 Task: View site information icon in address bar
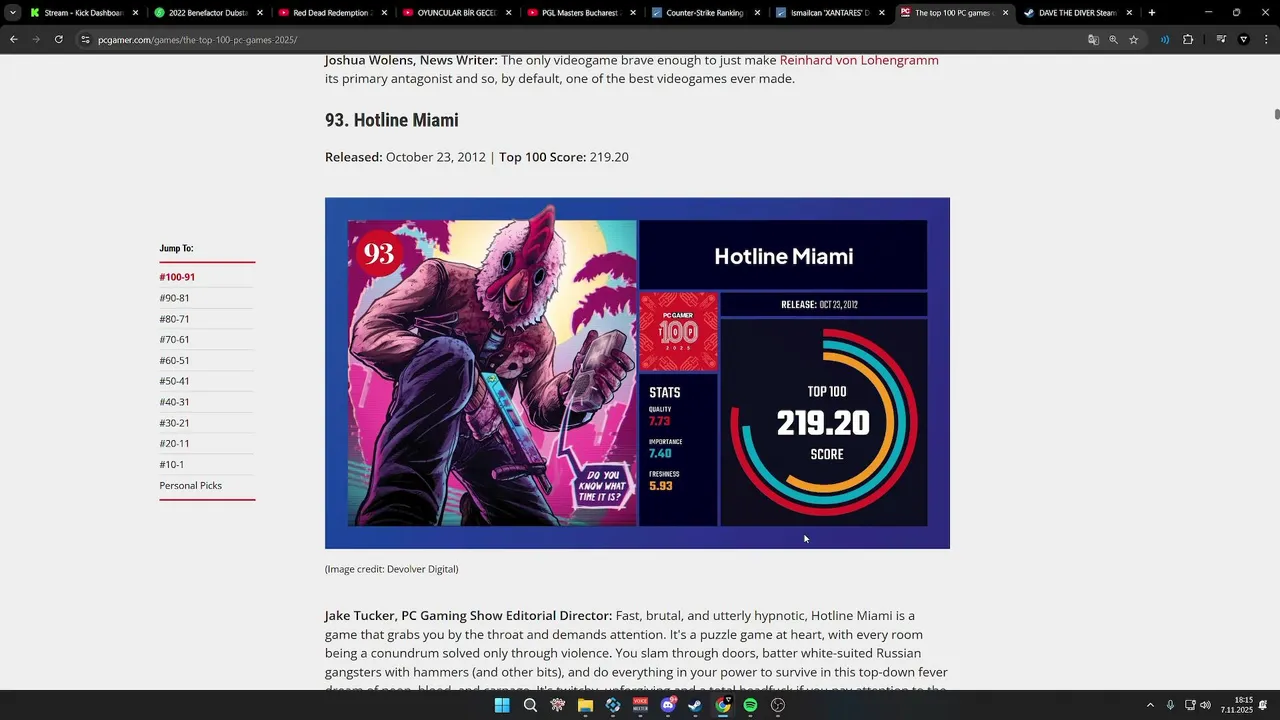click(86, 39)
